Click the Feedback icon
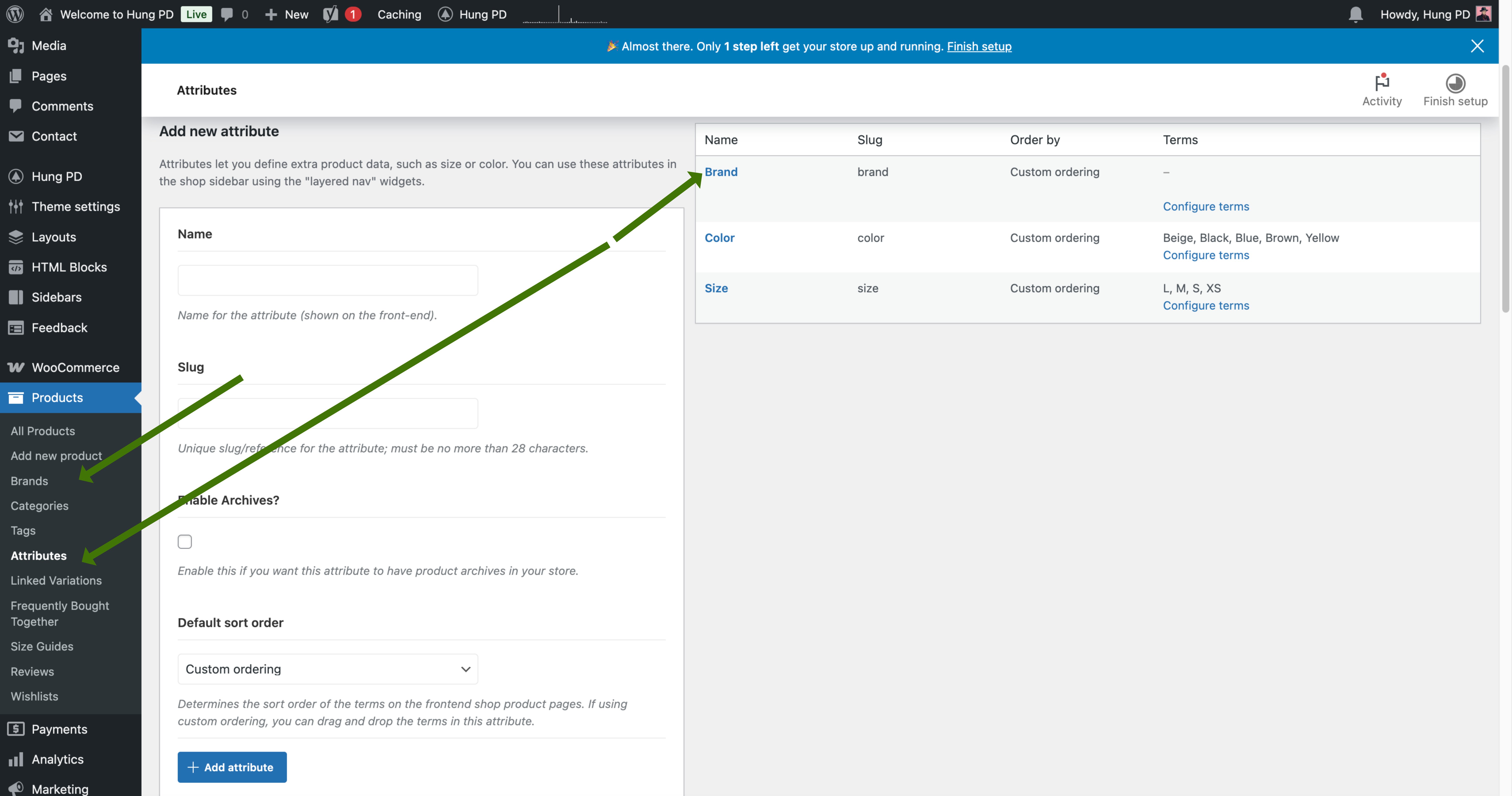Image resolution: width=1512 pixels, height=796 pixels. 16,327
